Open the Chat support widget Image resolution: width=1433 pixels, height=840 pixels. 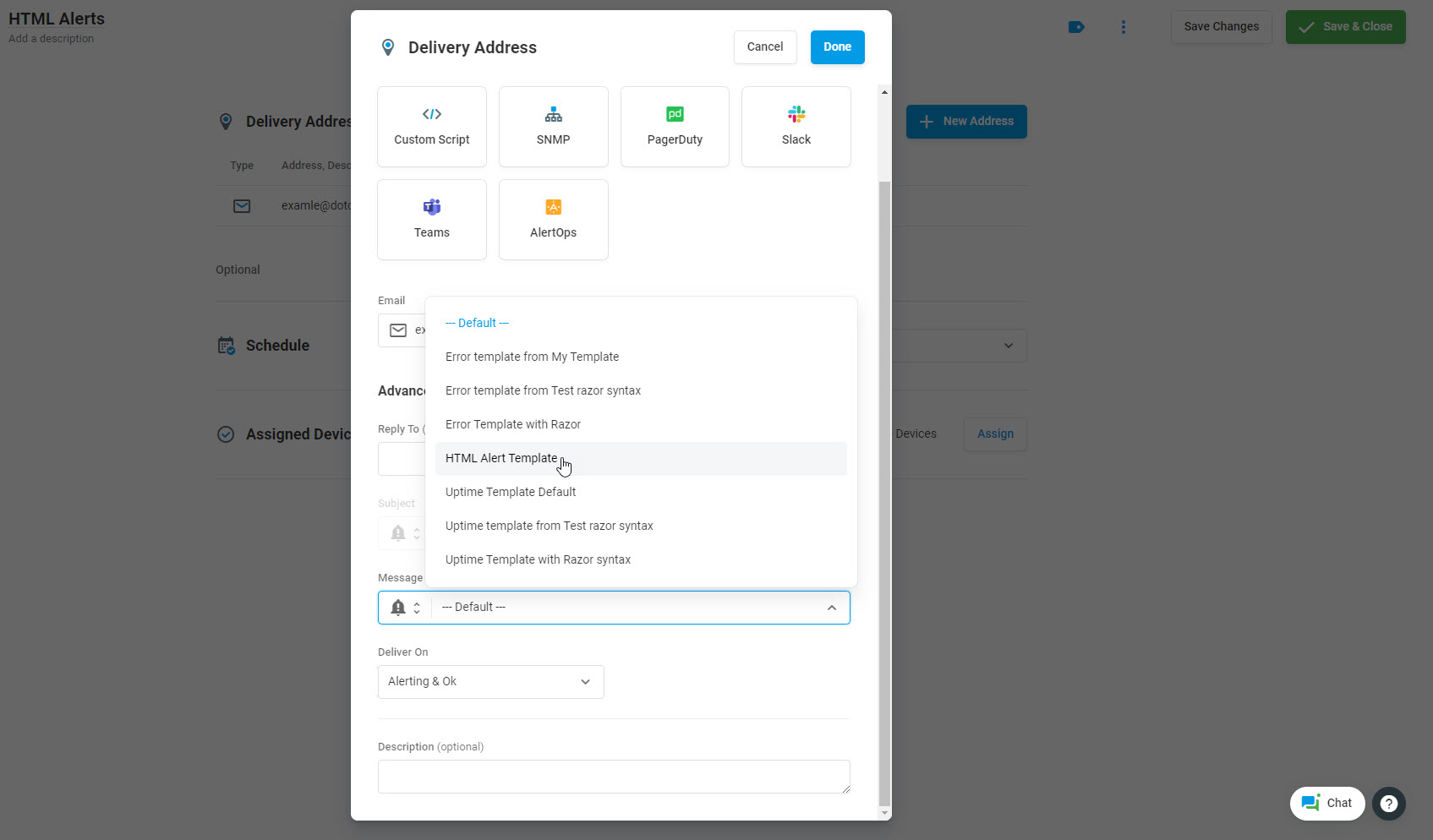pos(1326,803)
